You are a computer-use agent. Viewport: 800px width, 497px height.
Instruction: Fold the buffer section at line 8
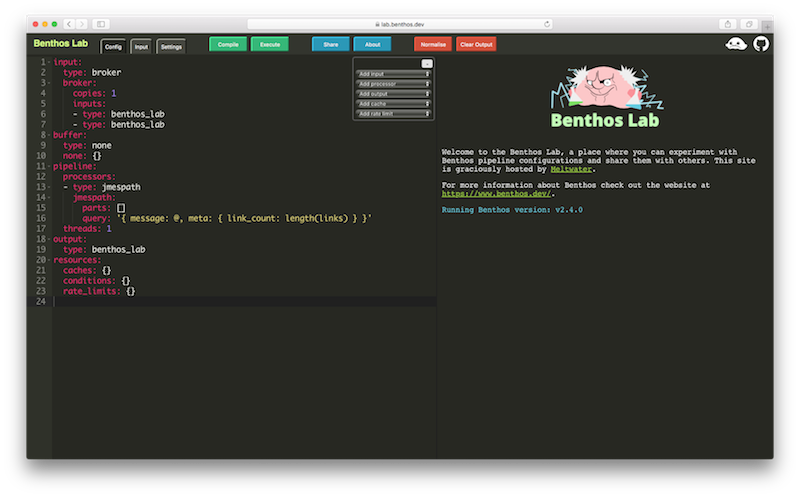[49, 135]
